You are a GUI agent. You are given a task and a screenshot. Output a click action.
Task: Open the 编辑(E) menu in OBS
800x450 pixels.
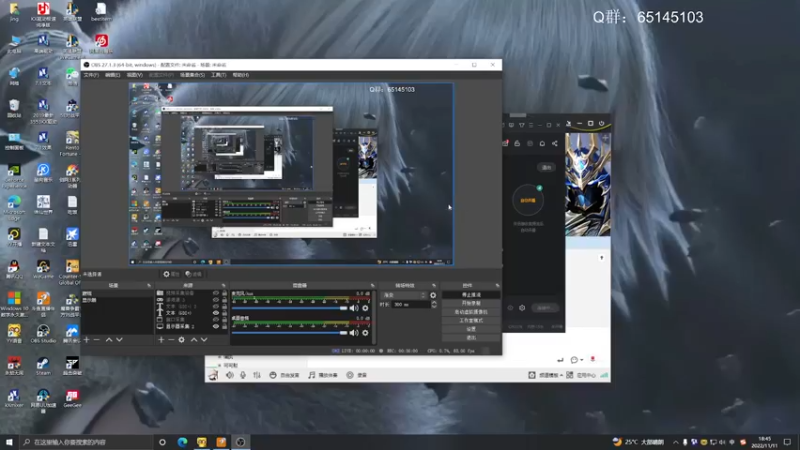tap(112, 75)
